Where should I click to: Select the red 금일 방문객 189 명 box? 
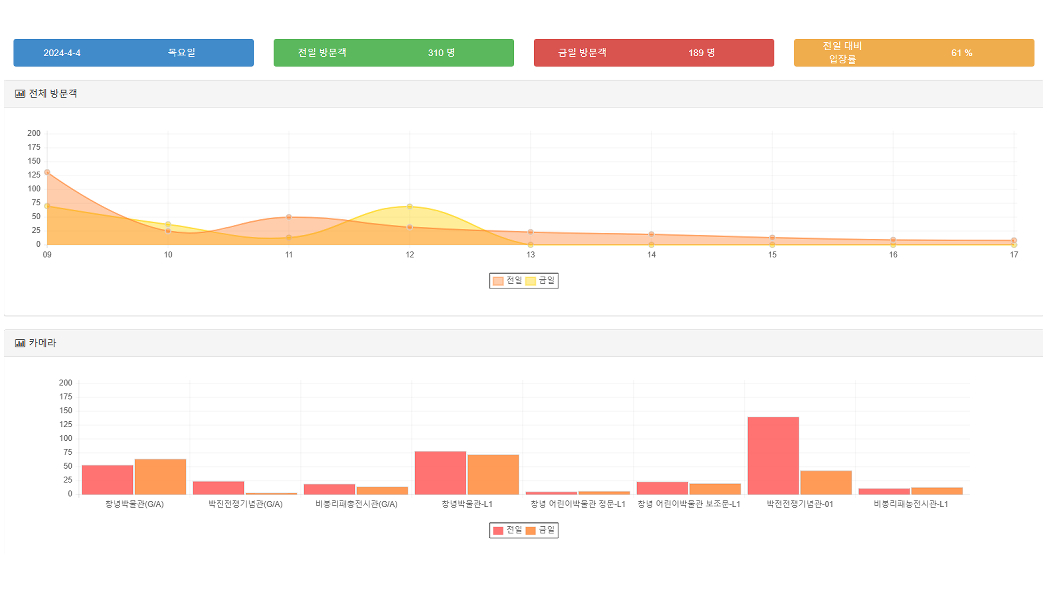[x=653, y=53]
